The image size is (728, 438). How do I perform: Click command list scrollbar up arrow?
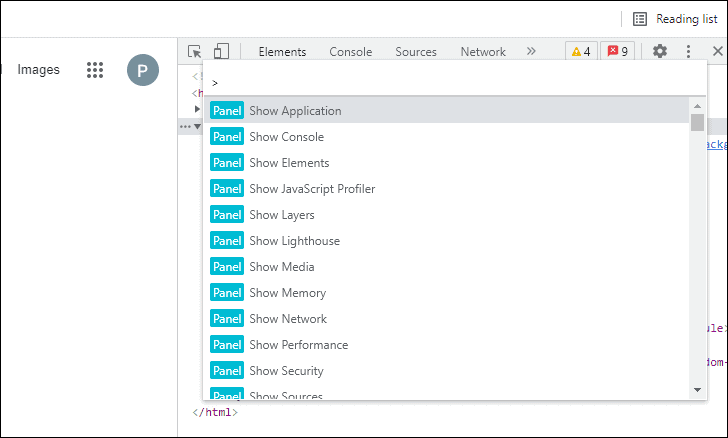[x=697, y=106]
